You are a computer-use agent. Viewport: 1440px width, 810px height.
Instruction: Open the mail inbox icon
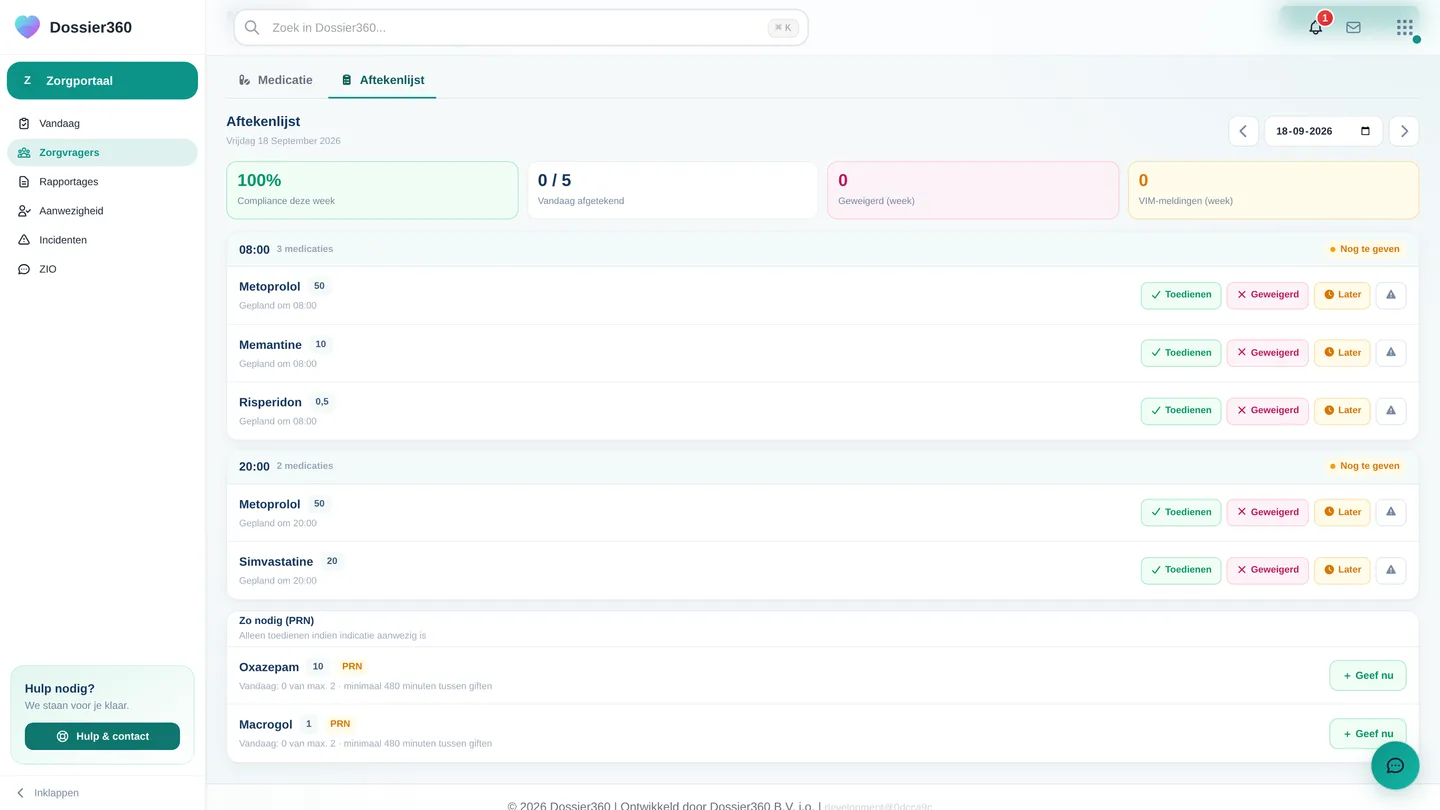pyautogui.click(x=1353, y=28)
